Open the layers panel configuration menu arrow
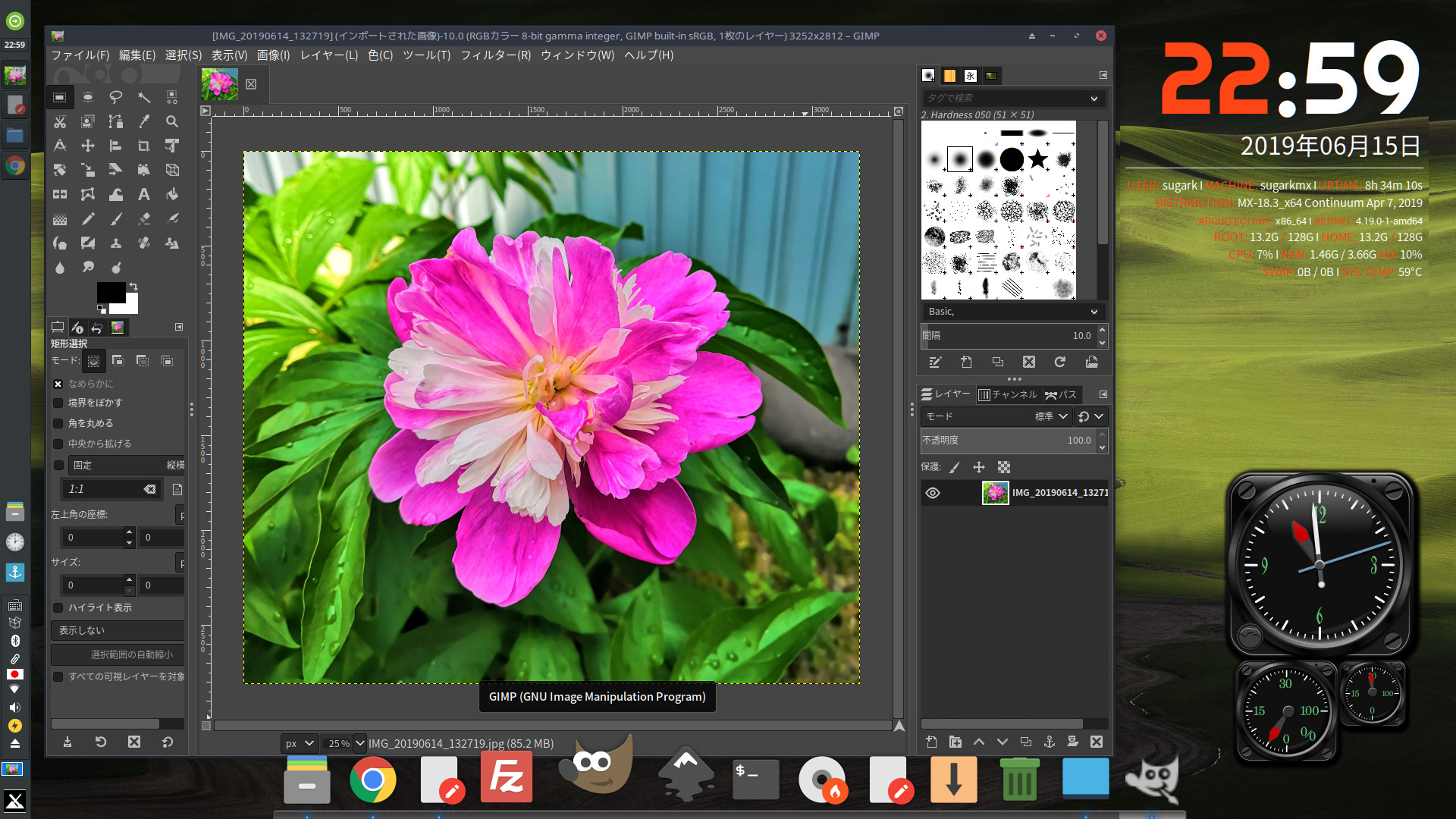The height and width of the screenshot is (819, 1456). (x=1103, y=394)
